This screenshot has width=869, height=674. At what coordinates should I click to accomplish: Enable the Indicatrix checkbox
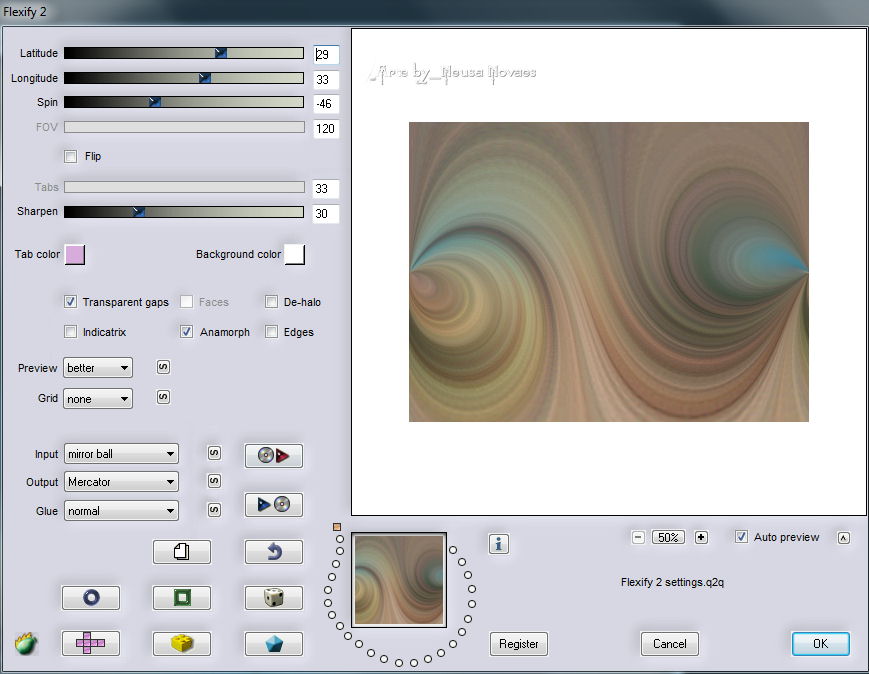[70, 331]
